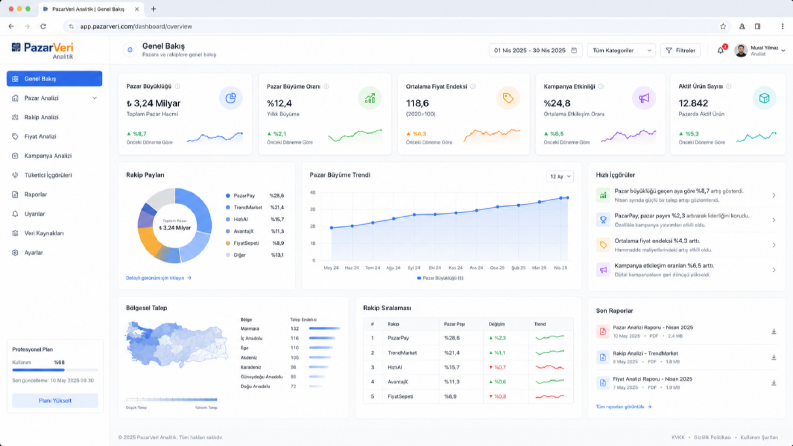Open the notifications bell
The height and width of the screenshot is (446, 793).
point(721,50)
